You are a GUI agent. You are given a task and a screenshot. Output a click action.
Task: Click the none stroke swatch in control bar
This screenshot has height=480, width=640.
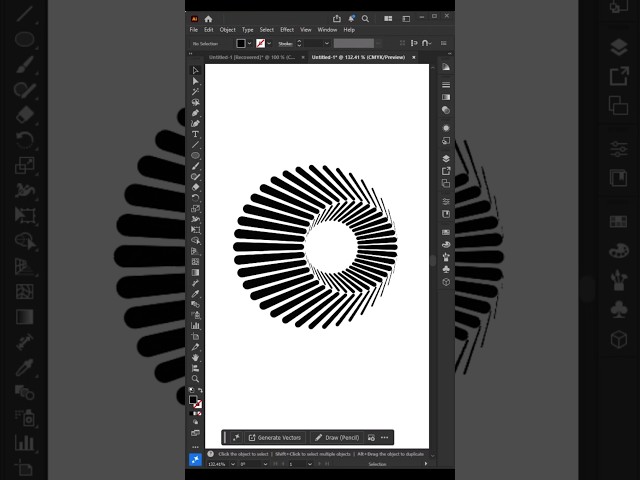click(x=260, y=43)
